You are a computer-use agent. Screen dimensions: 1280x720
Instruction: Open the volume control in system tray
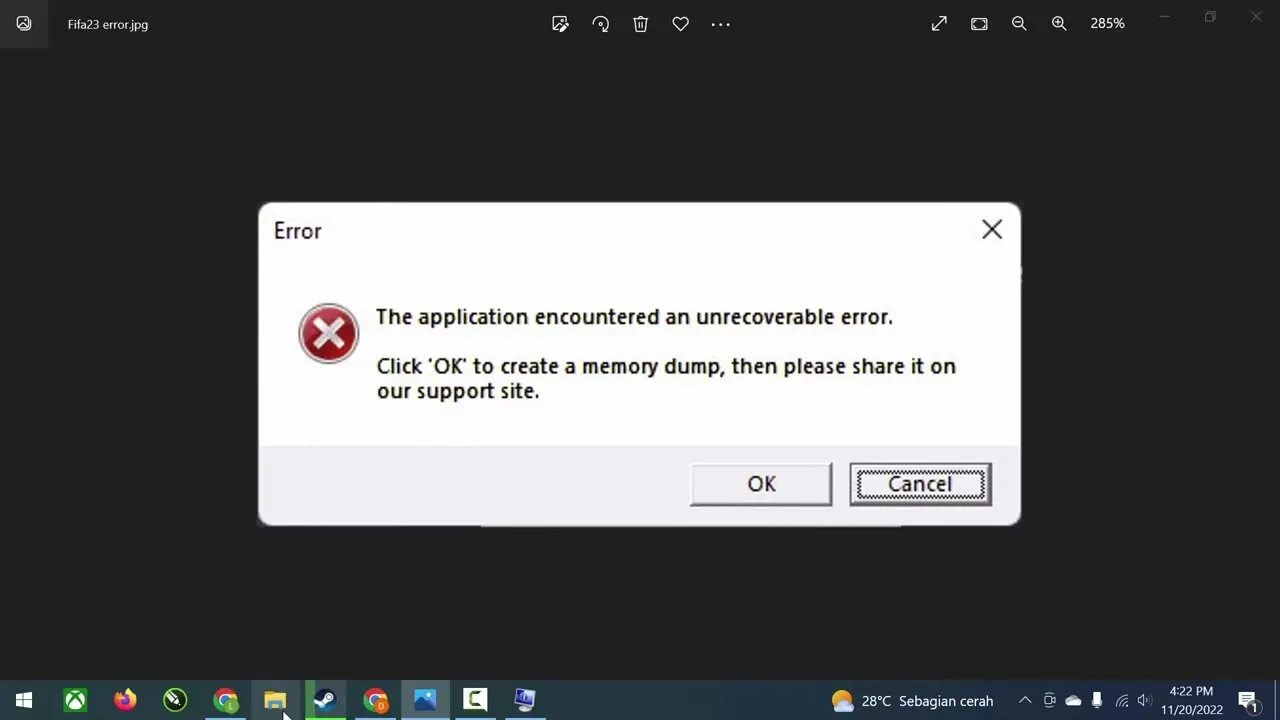point(1144,701)
